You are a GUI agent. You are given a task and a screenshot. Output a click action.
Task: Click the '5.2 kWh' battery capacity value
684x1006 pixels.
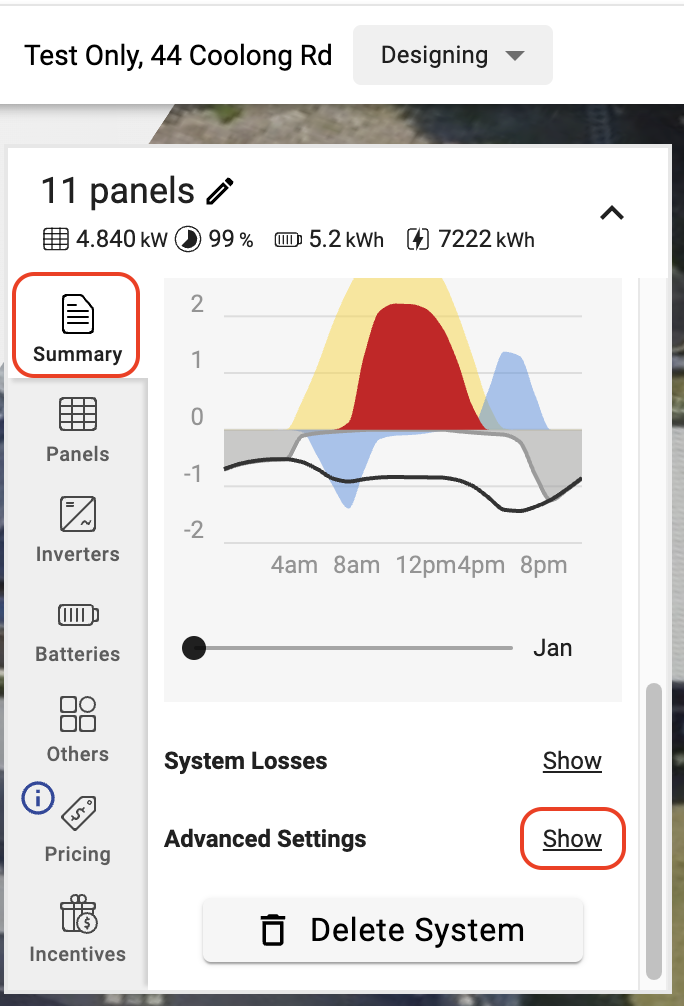346,239
